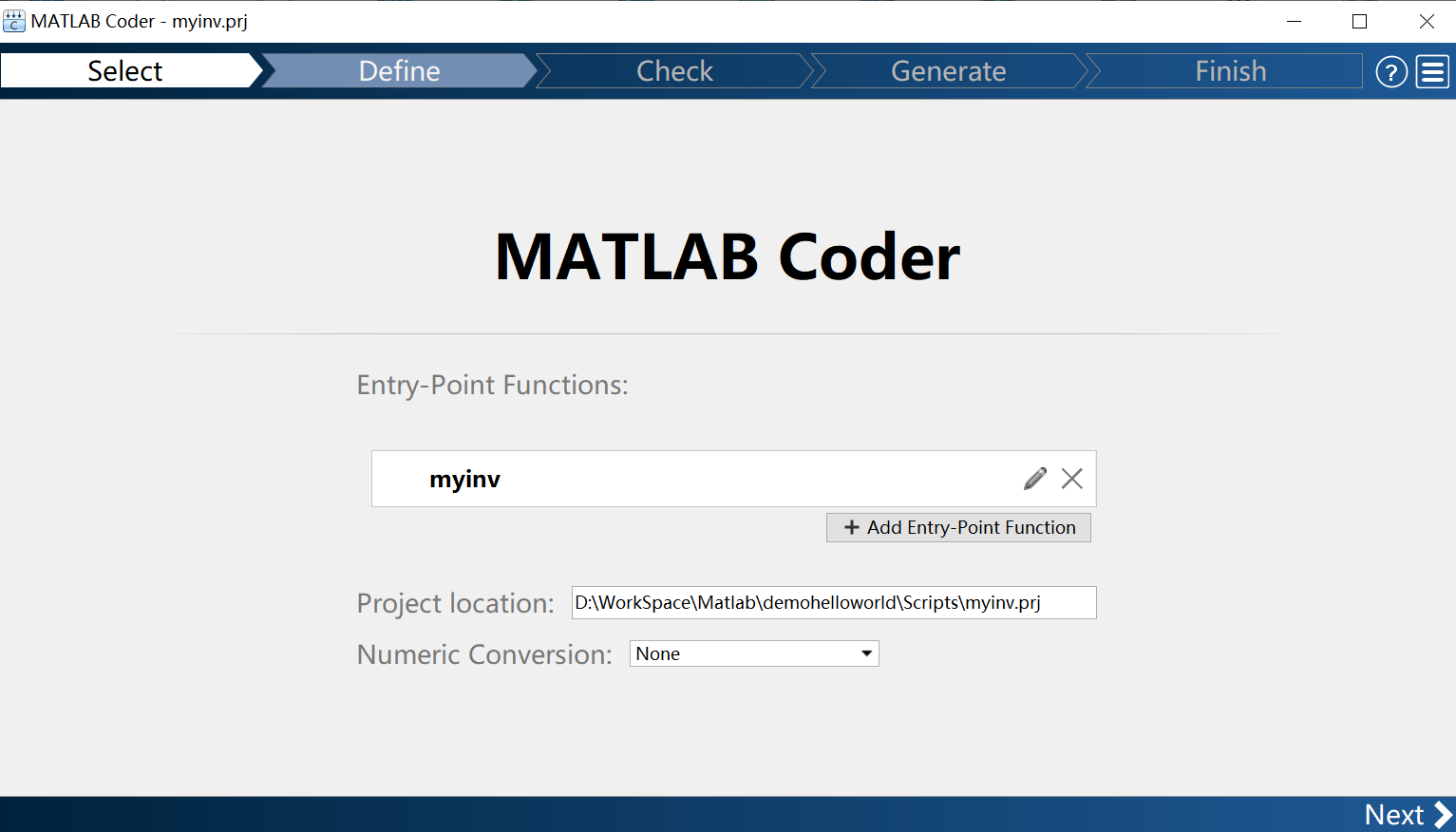Click the Next button
1456x832 pixels.
point(1408,814)
